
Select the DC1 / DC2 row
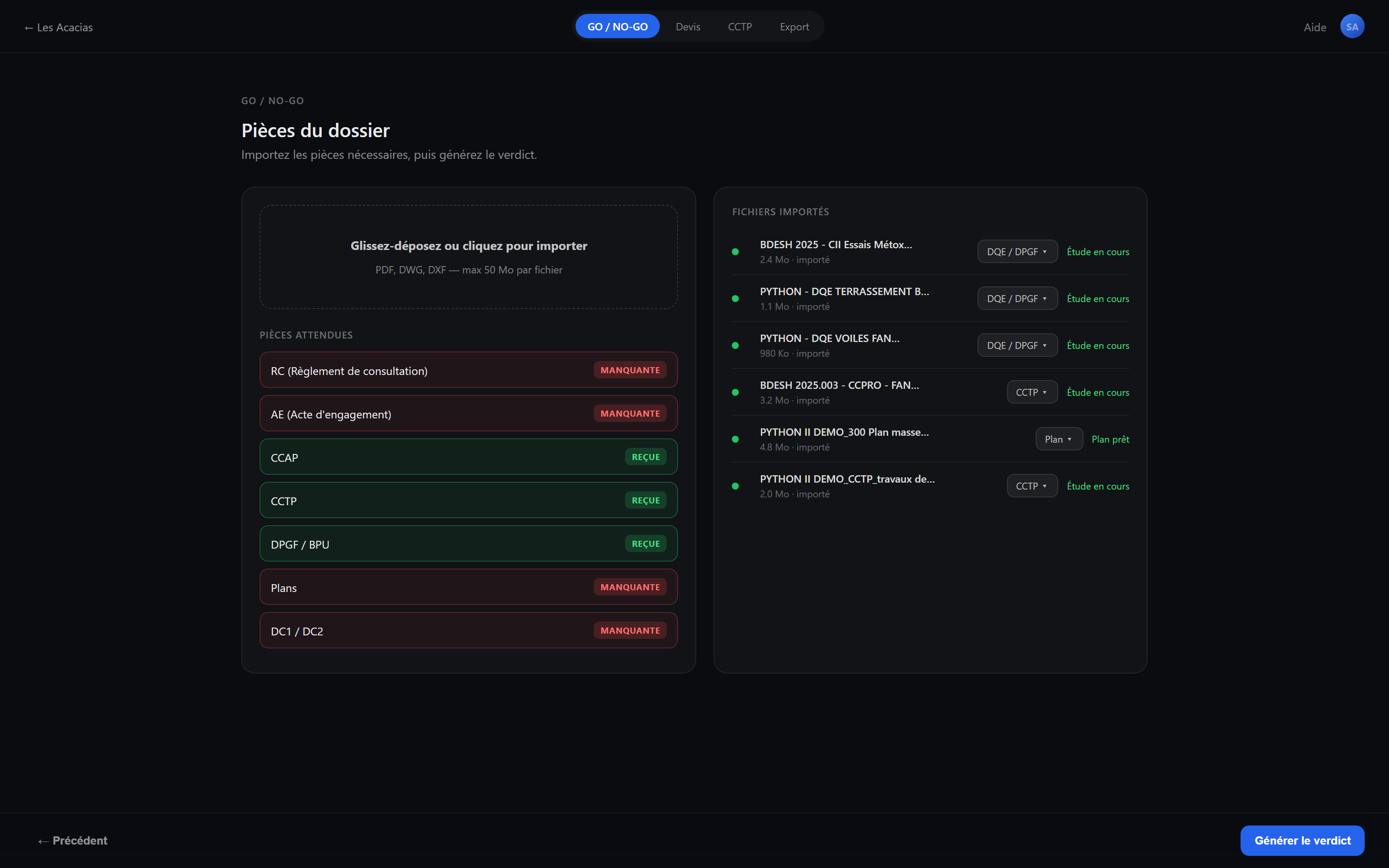(x=468, y=630)
